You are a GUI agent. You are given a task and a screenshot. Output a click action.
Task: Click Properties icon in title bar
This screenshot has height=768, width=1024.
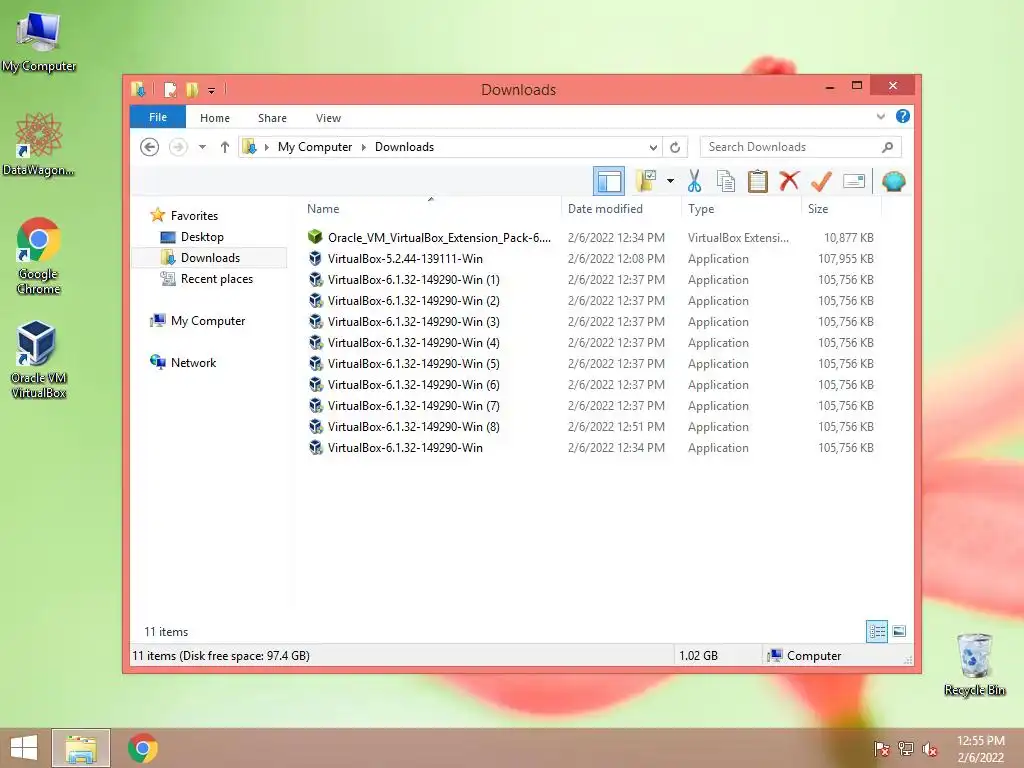170,89
